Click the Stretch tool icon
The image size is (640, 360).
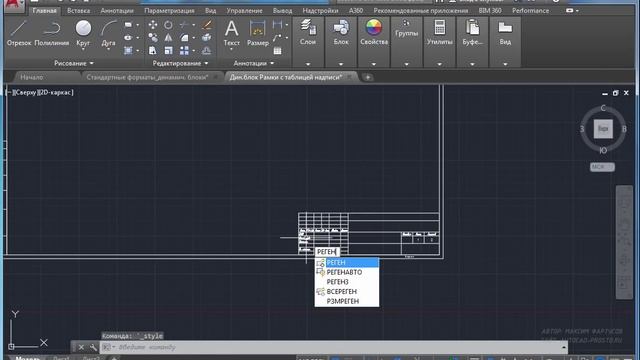153,51
